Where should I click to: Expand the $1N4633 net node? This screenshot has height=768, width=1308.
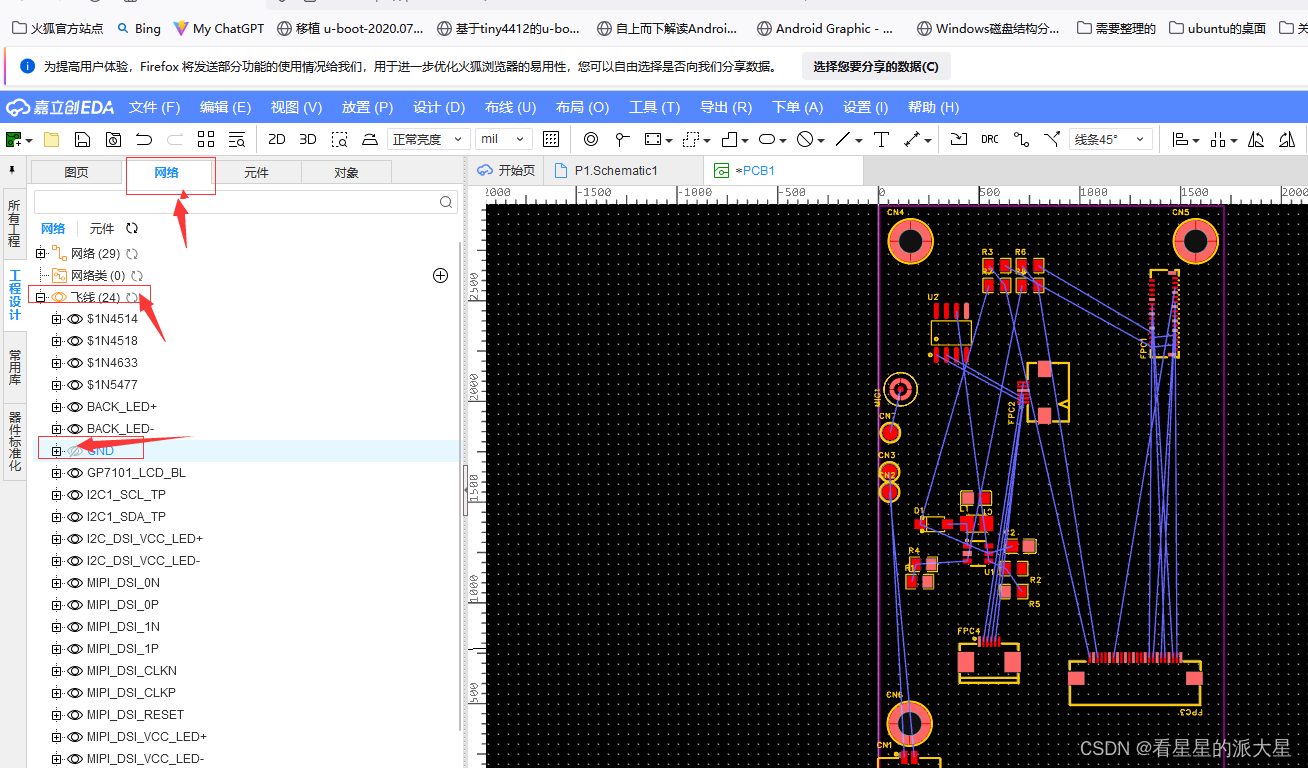tap(57, 363)
